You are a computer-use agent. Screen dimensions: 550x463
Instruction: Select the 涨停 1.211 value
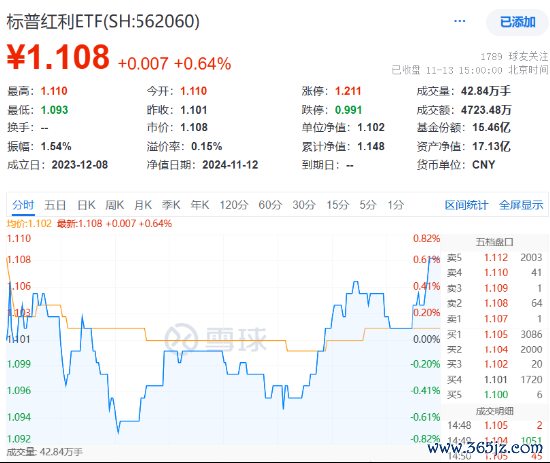point(348,91)
